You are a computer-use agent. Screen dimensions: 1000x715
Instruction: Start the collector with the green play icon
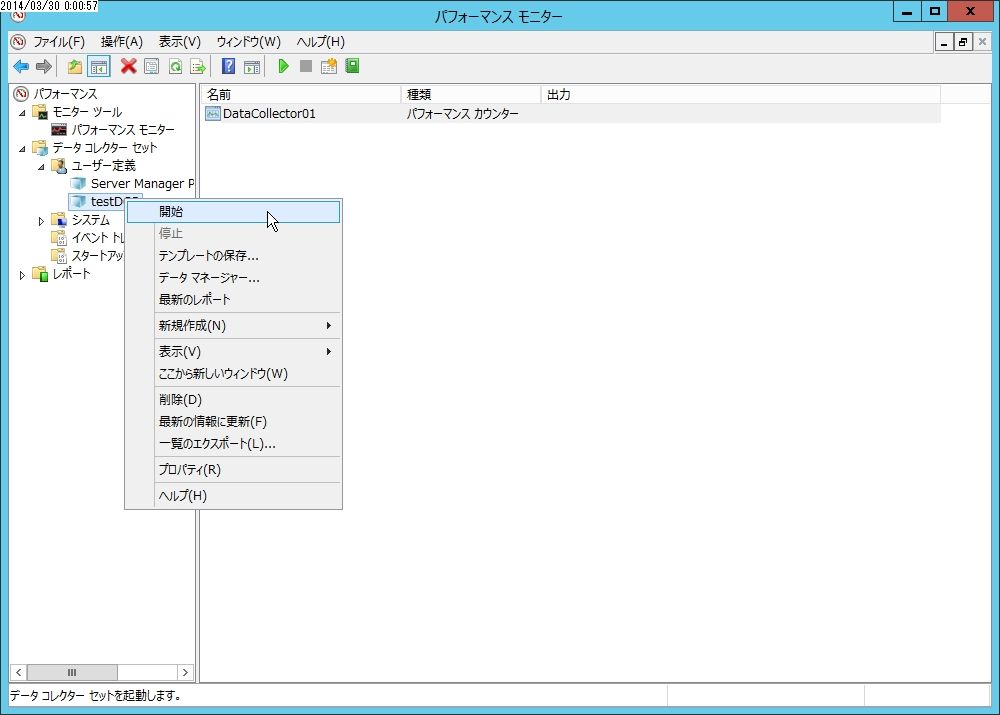click(x=283, y=66)
